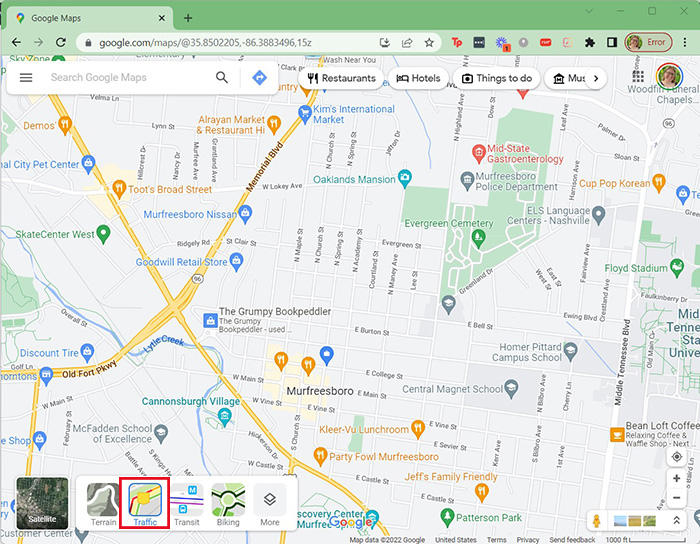Go back with the browser back arrow
This screenshot has width=700, height=544.
(x=17, y=42)
